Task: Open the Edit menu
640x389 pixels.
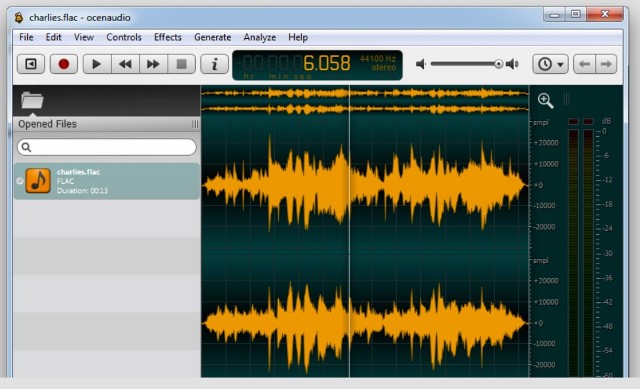Action: coord(53,37)
